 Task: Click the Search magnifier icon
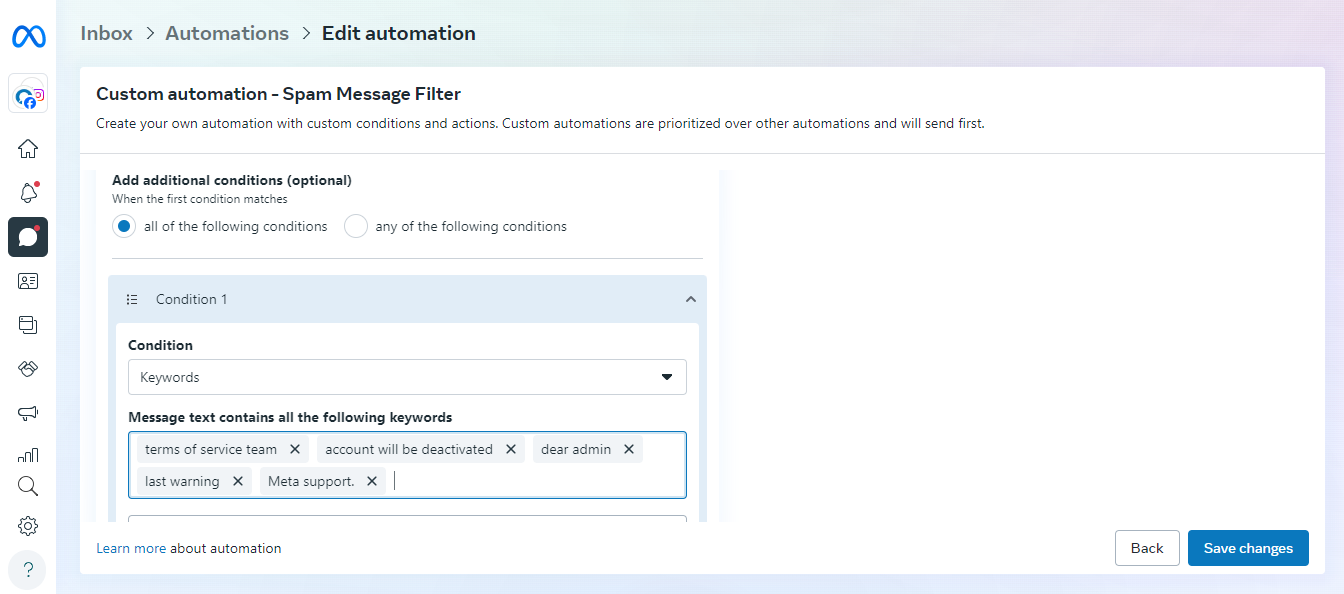tap(28, 487)
